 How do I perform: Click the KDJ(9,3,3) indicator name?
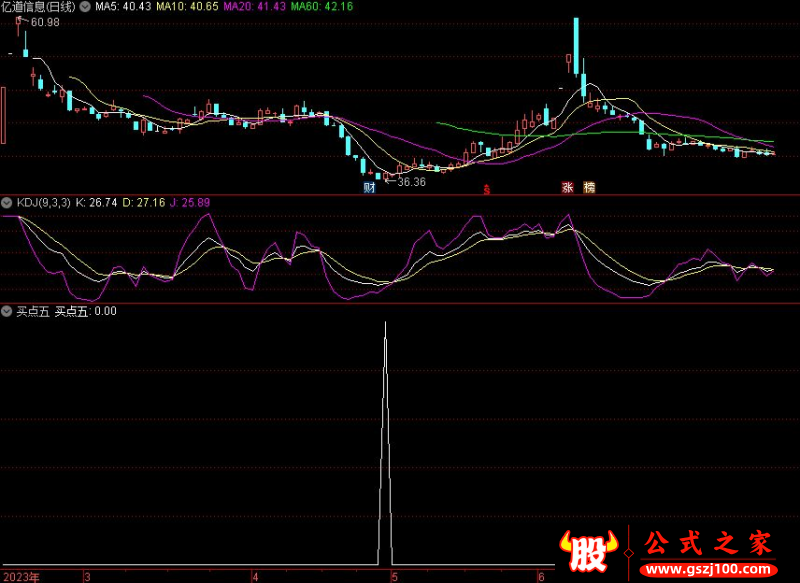coord(43,202)
